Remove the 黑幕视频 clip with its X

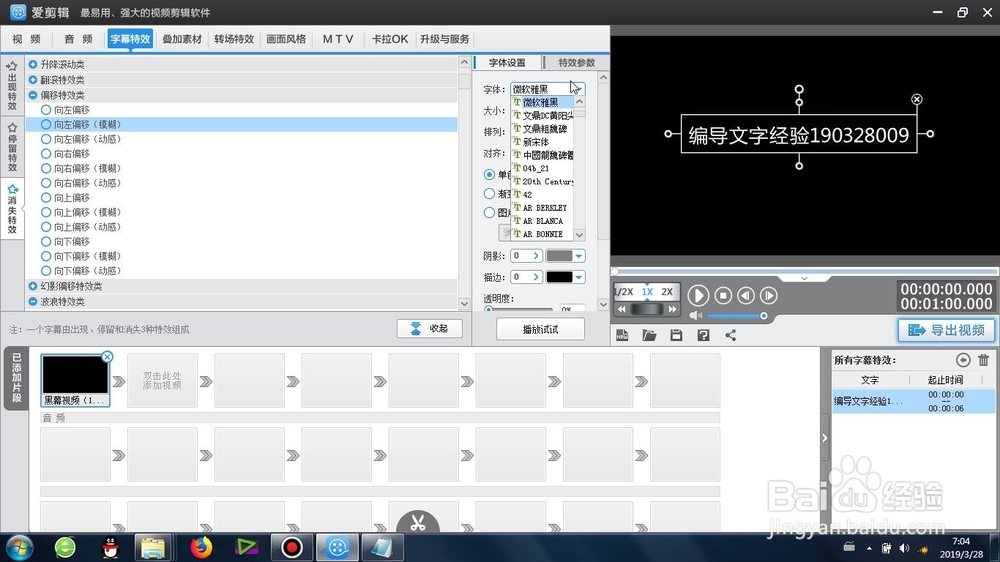click(107, 357)
